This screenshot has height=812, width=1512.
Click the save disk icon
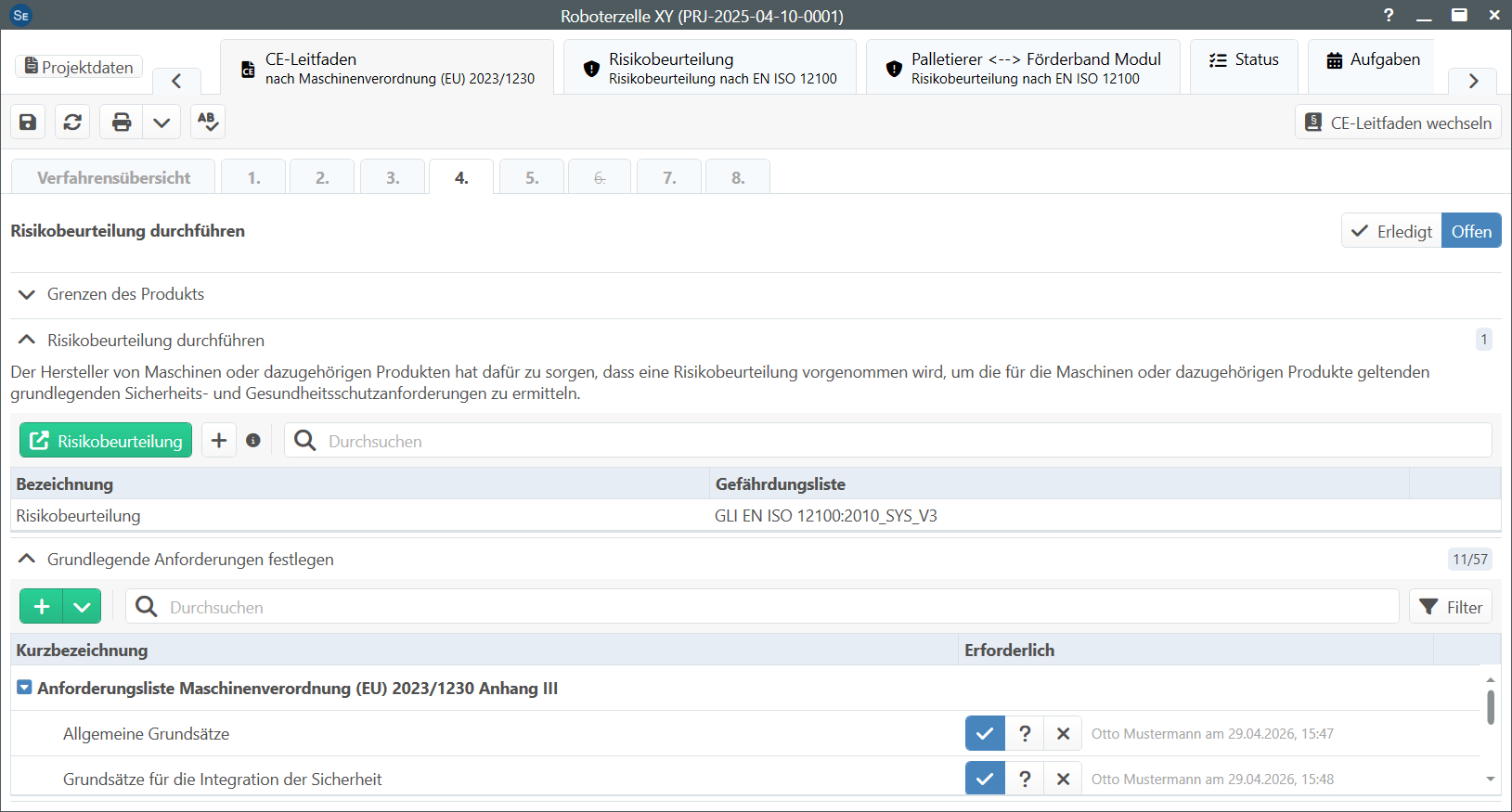point(28,122)
